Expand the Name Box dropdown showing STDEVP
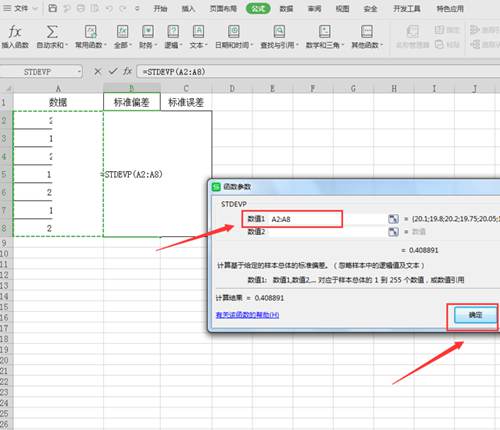 pyautogui.click(x=79, y=72)
